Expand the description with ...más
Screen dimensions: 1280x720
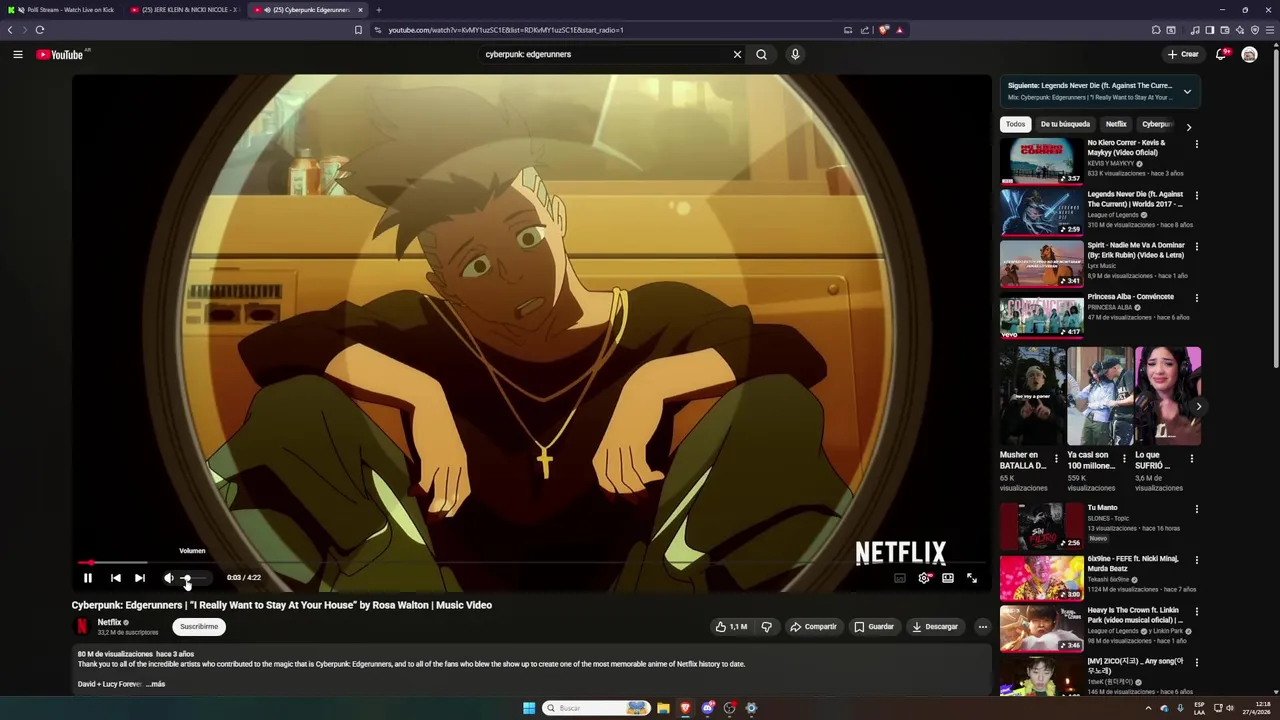coord(155,684)
